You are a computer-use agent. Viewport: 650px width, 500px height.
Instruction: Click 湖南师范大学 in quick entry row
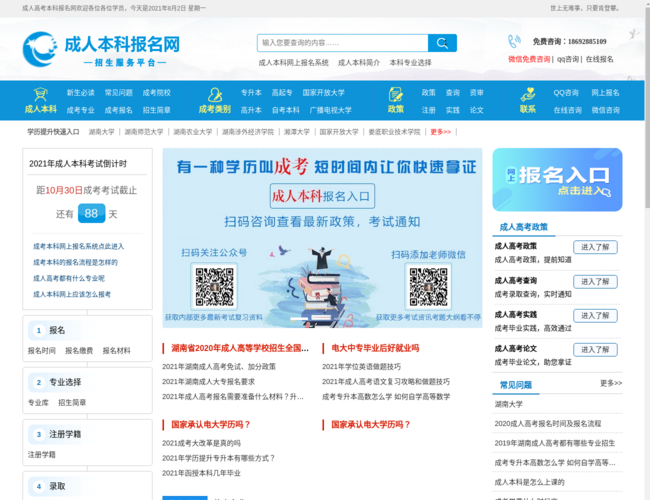144,132
